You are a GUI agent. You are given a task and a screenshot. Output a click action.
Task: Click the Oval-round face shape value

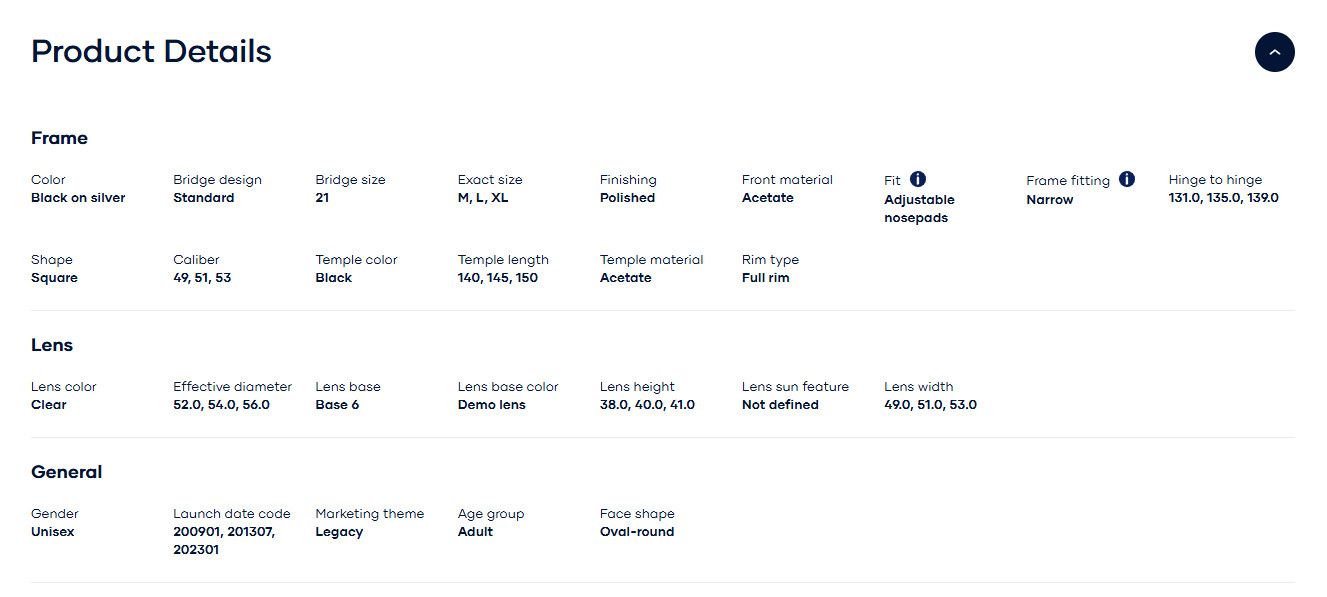(x=637, y=532)
